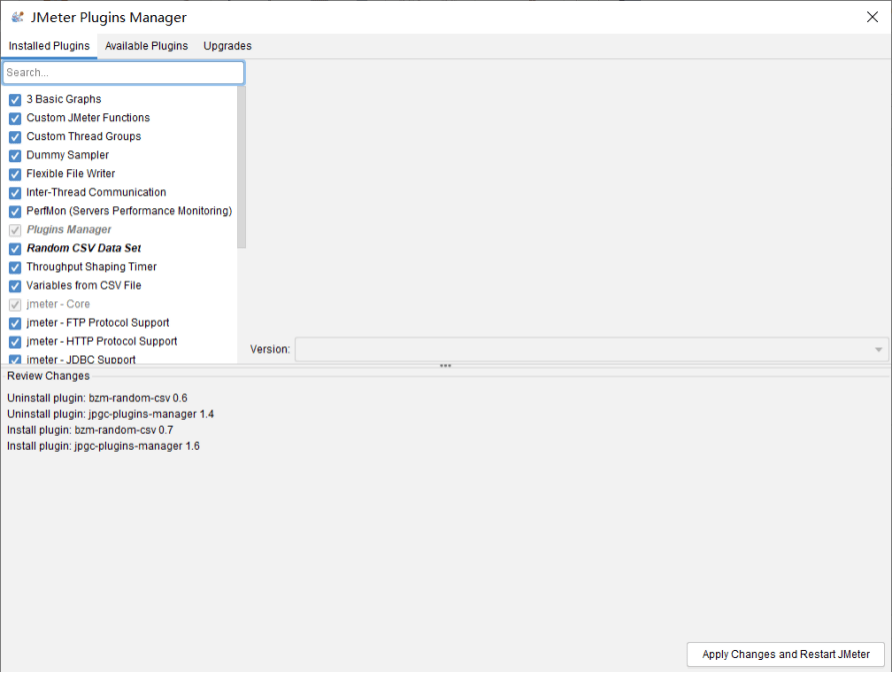Image resolution: width=894 pixels, height=674 pixels.
Task: Switch to the Installed Plugins tab
Action: (49, 46)
